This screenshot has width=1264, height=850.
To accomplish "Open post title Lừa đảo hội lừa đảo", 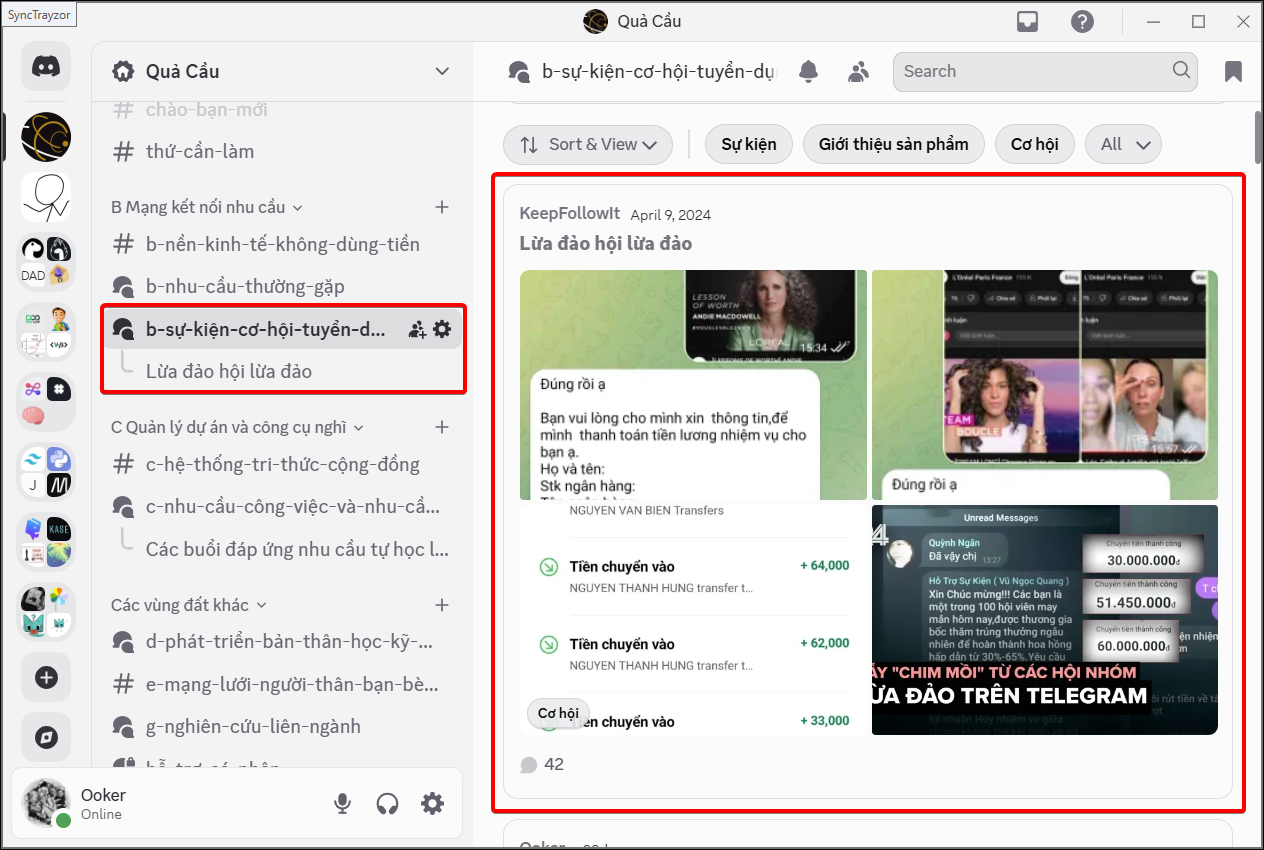I will pos(606,243).
